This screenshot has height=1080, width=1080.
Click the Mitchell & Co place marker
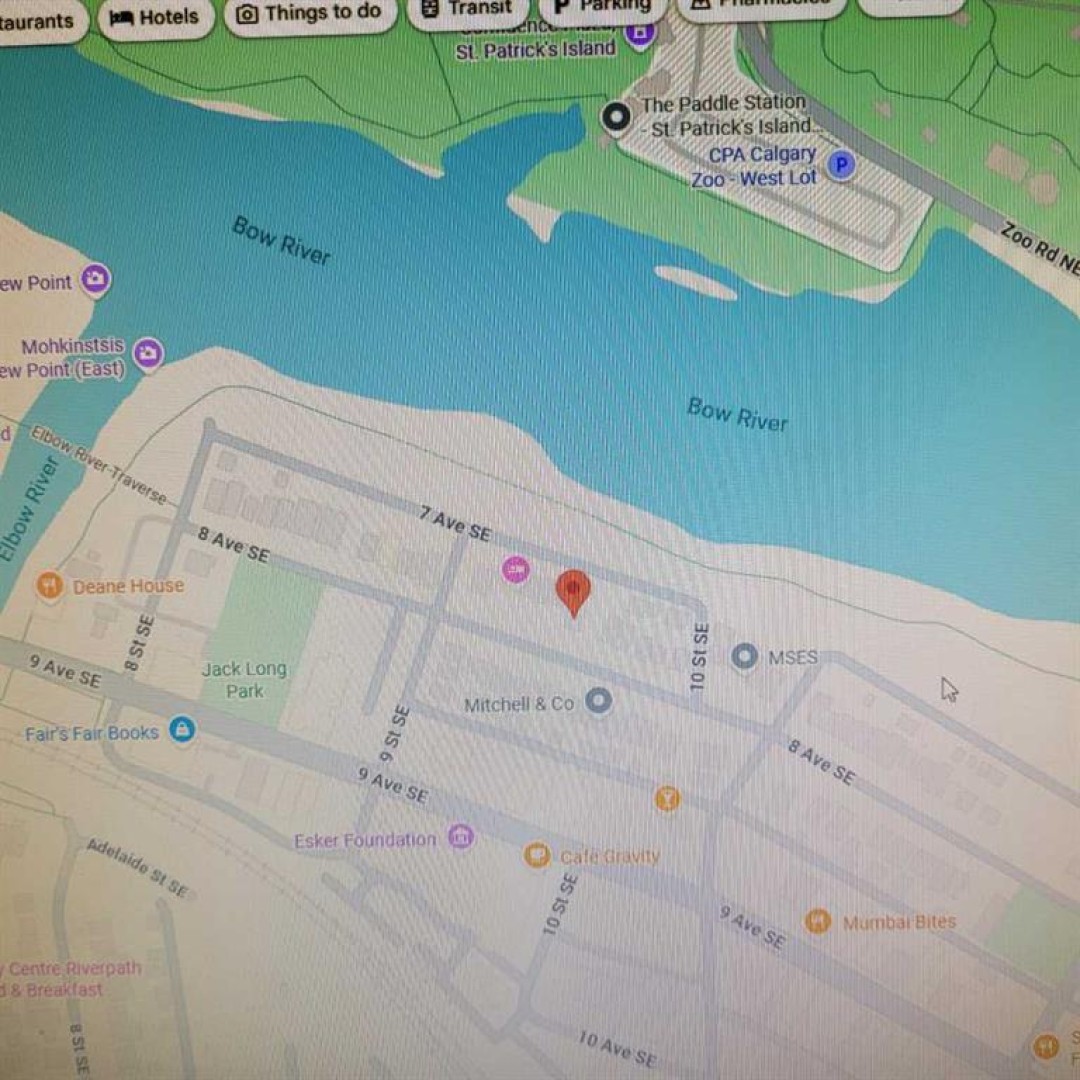[598, 701]
